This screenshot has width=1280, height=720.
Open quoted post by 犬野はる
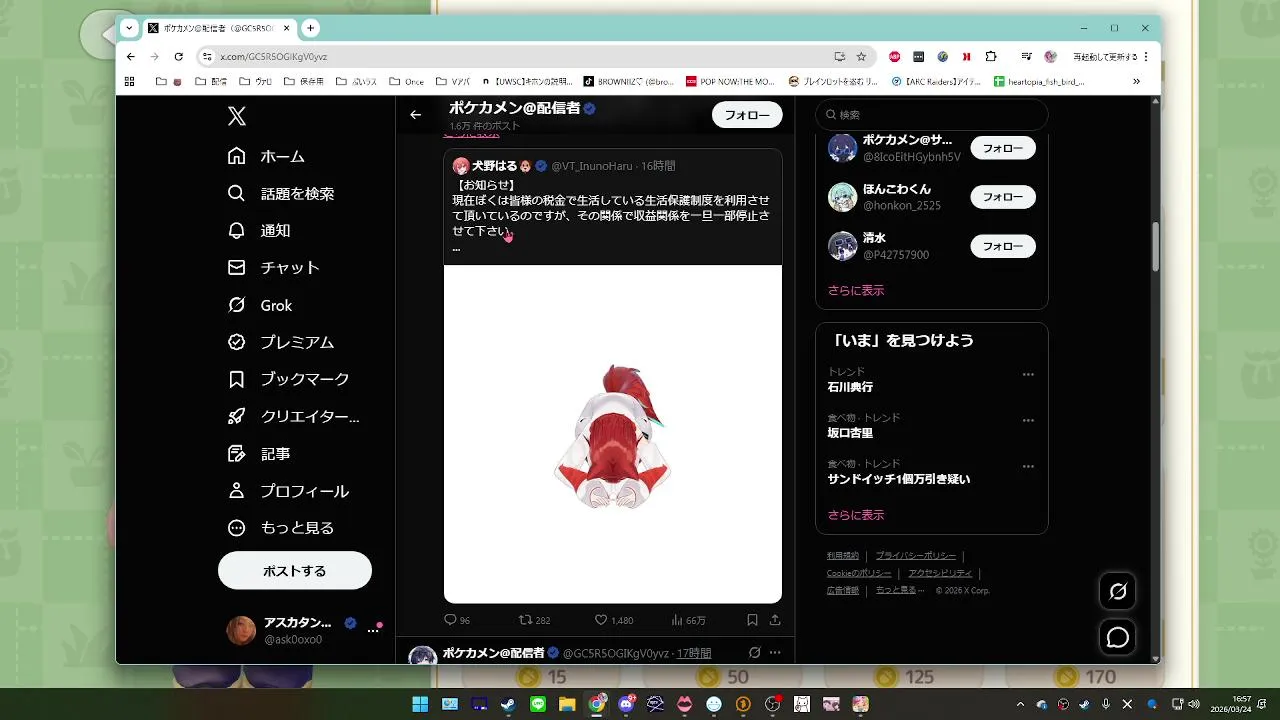click(613, 207)
